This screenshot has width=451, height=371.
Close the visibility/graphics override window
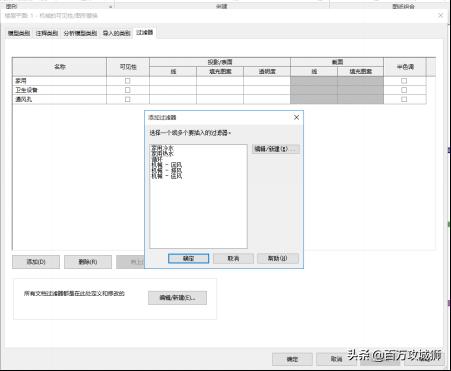point(441,15)
